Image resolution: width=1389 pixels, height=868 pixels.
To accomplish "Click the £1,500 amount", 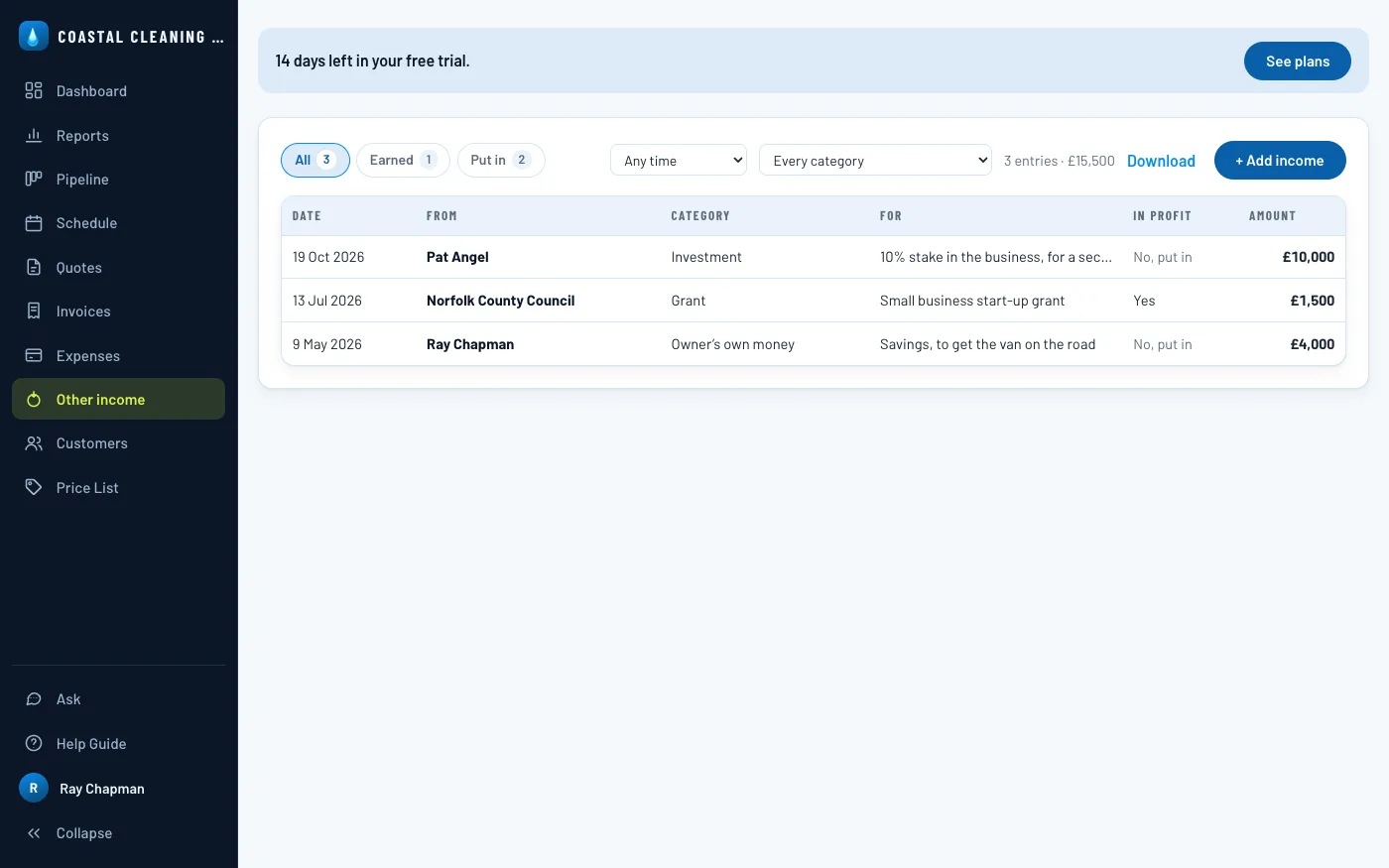I will click(1312, 301).
